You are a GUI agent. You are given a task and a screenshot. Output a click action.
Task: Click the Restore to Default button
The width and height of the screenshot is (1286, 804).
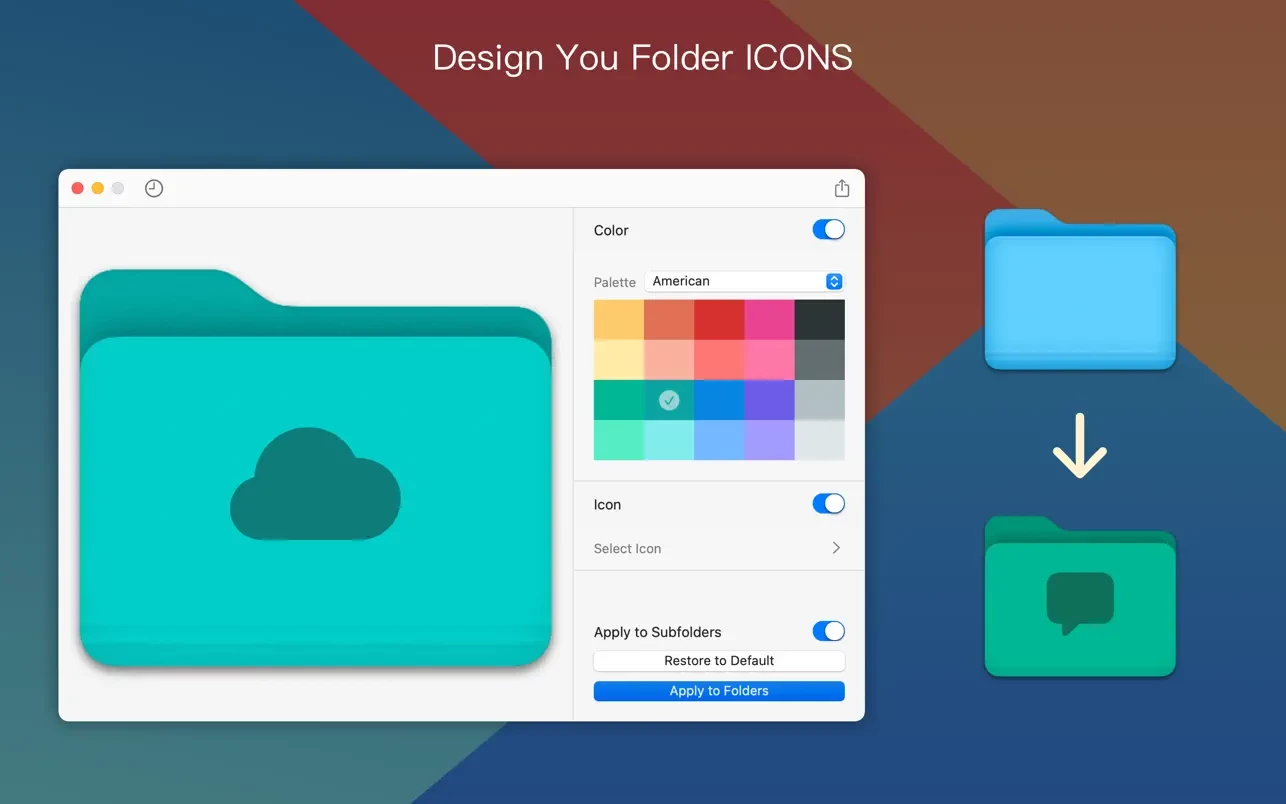719,661
